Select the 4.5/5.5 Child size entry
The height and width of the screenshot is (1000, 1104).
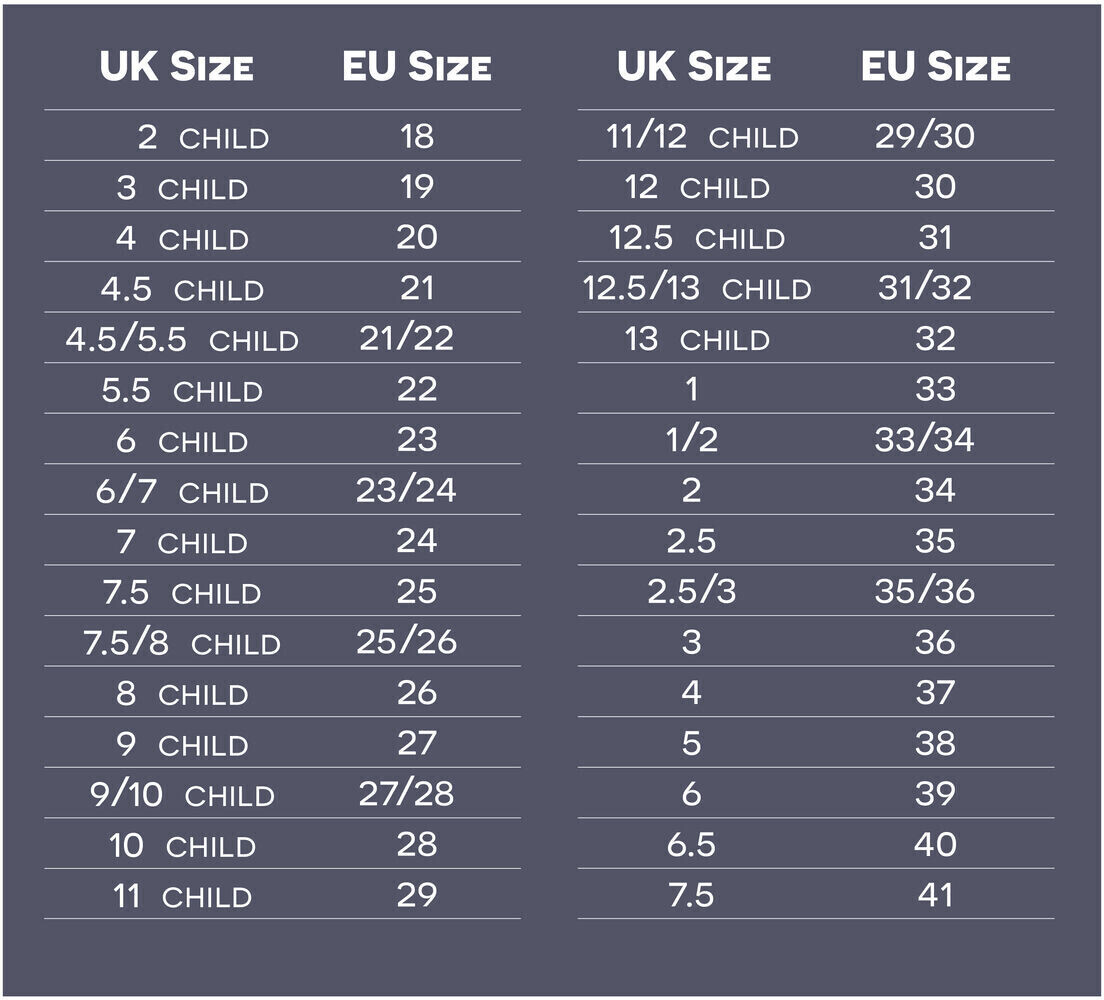[x=182, y=339]
